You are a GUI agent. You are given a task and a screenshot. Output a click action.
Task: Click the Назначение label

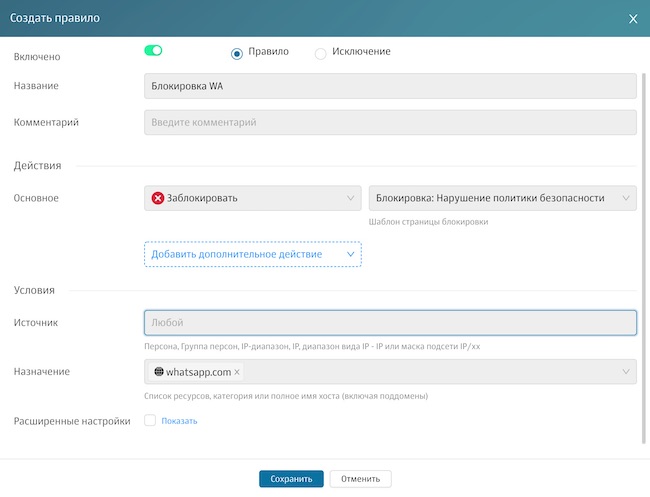(x=42, y=371)
